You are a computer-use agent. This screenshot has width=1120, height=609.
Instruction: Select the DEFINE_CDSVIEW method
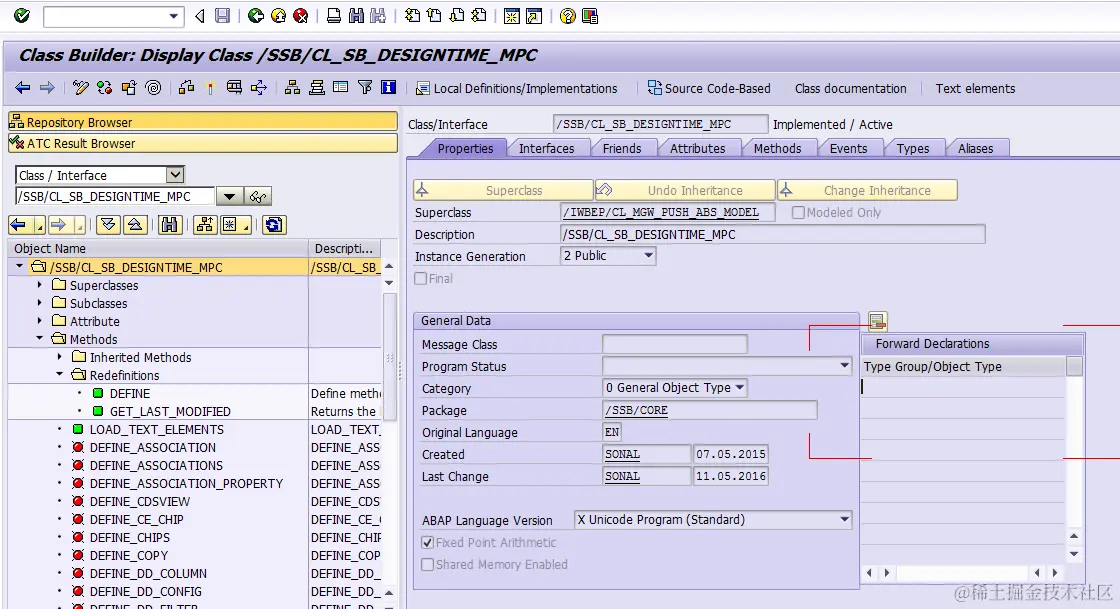click(x=140, y=501)
